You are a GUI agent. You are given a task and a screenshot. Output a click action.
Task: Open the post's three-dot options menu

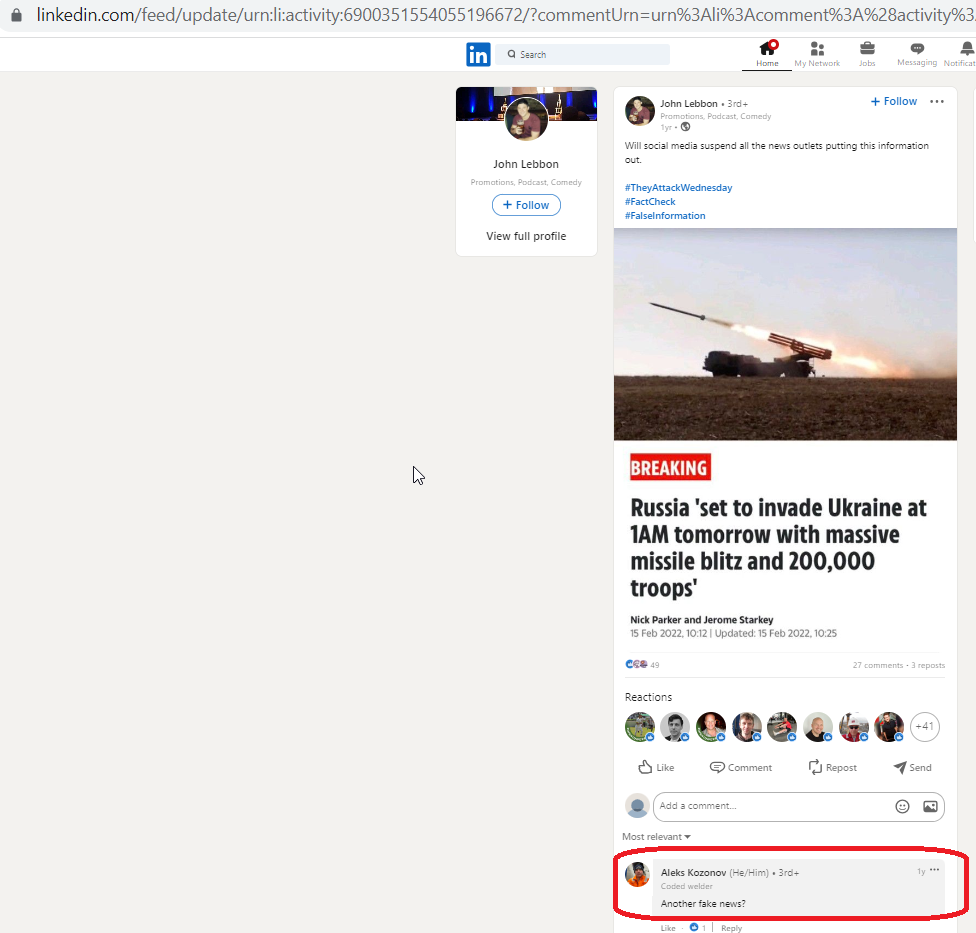pyautogui.click(x=937, y=101)
